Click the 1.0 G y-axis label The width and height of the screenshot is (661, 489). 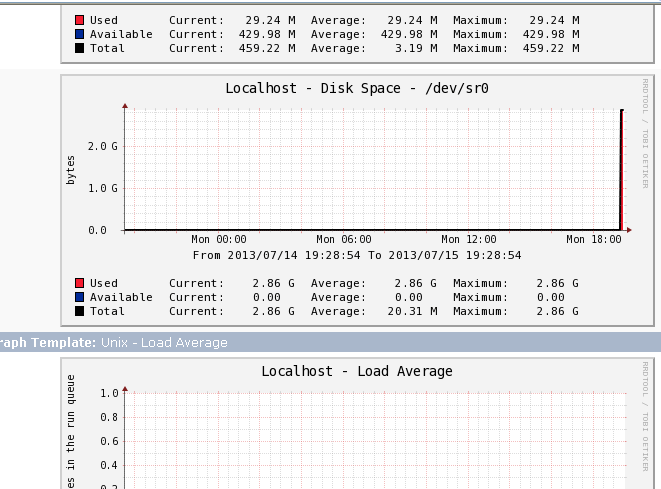pos(103,188)
